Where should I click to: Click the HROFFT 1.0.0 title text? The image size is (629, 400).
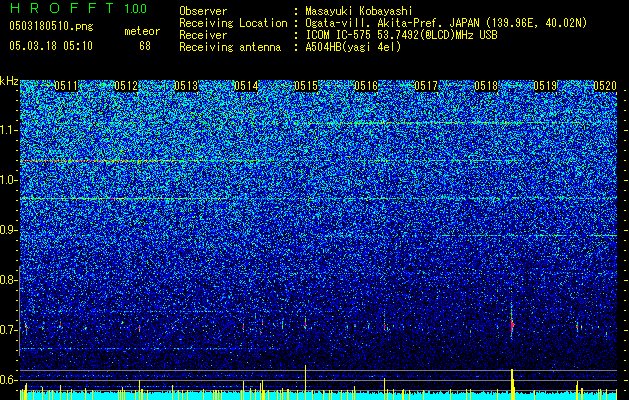pos(78,8)
